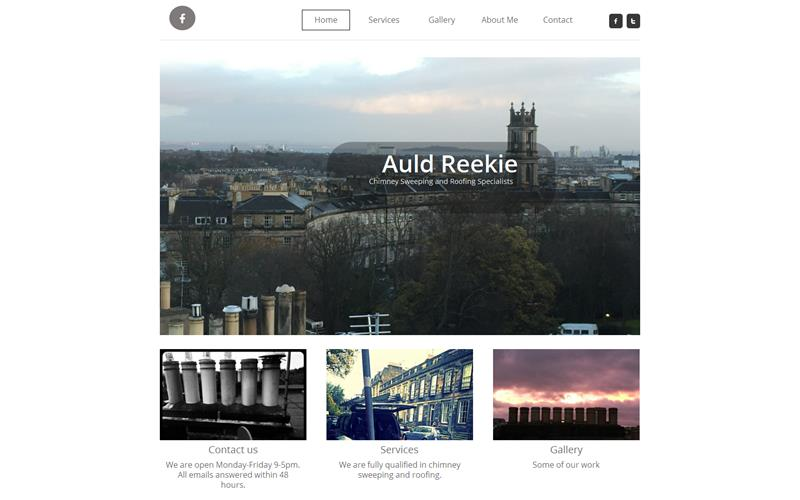The height and width of the screenshot is (500, 800).
Task: Open the black-and-white chimney pots thumbnail
Action: coord(233,394)
